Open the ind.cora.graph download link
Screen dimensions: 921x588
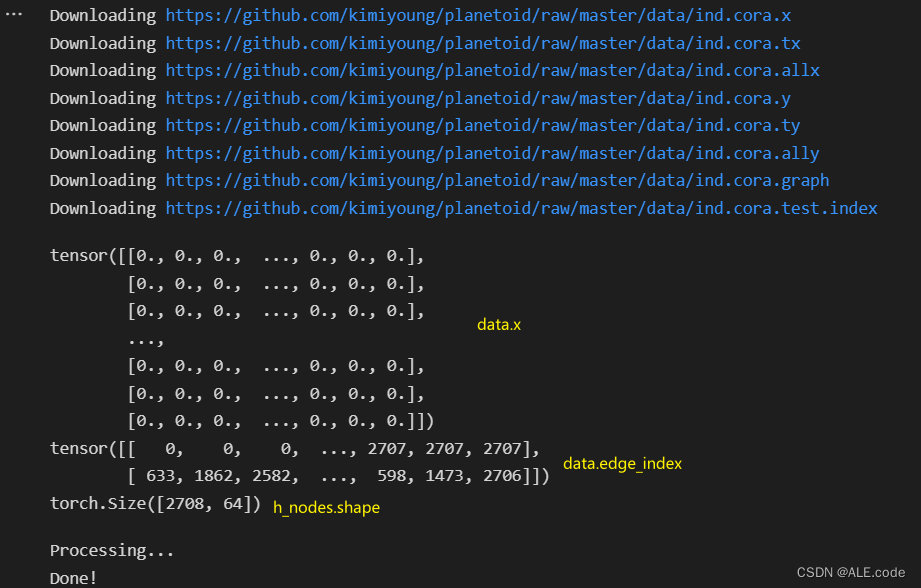click(x=498, y=181)
